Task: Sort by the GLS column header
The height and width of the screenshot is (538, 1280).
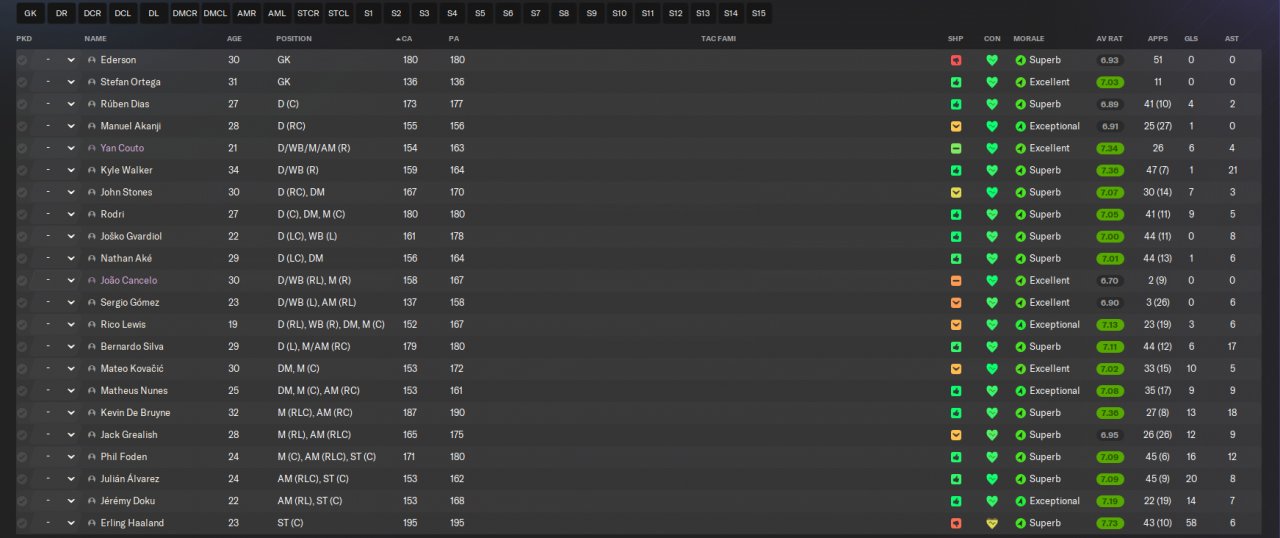Action: (1190, 38)
